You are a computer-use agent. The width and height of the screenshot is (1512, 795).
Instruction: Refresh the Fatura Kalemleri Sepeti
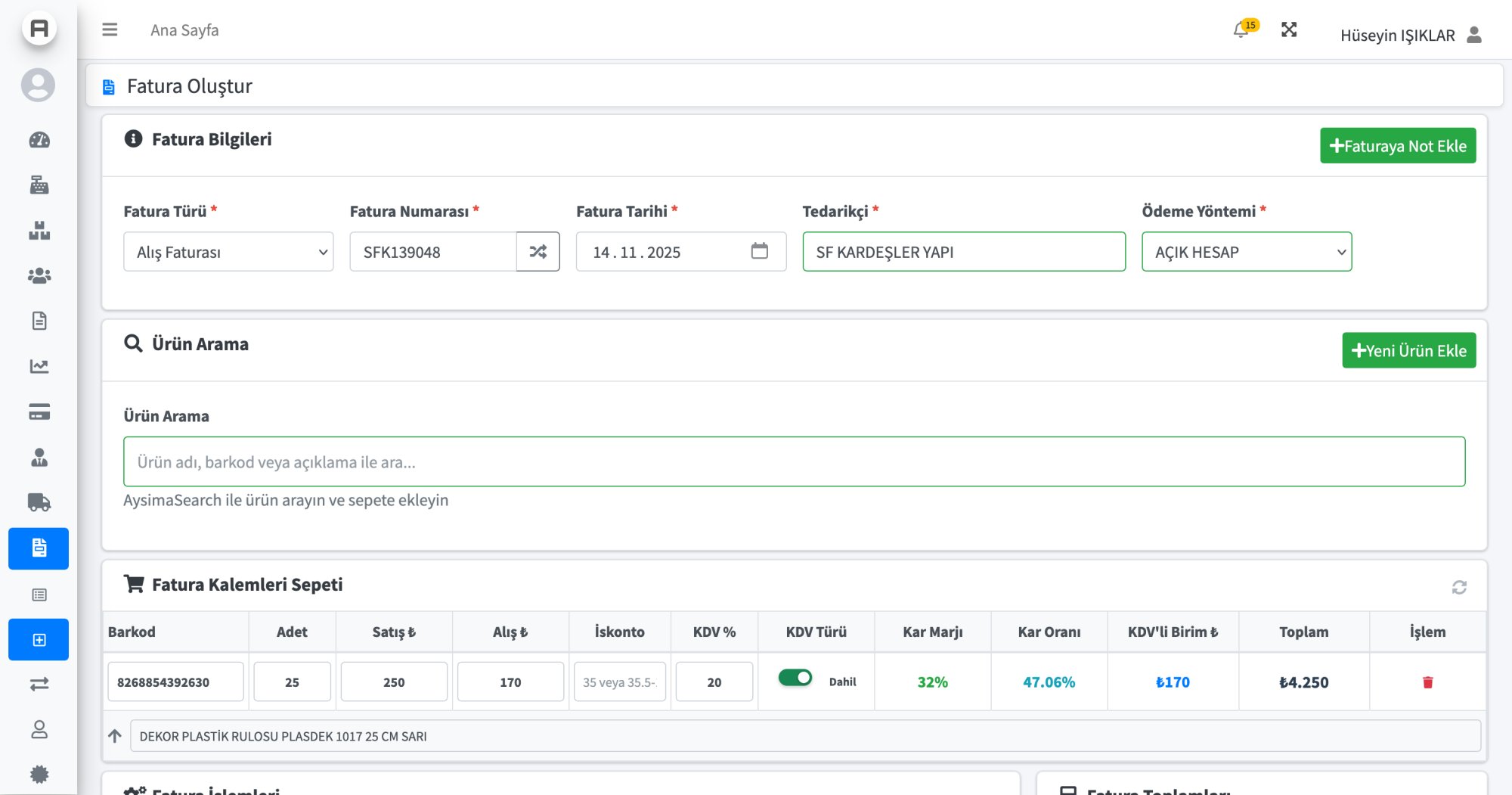click(1459, 587)
